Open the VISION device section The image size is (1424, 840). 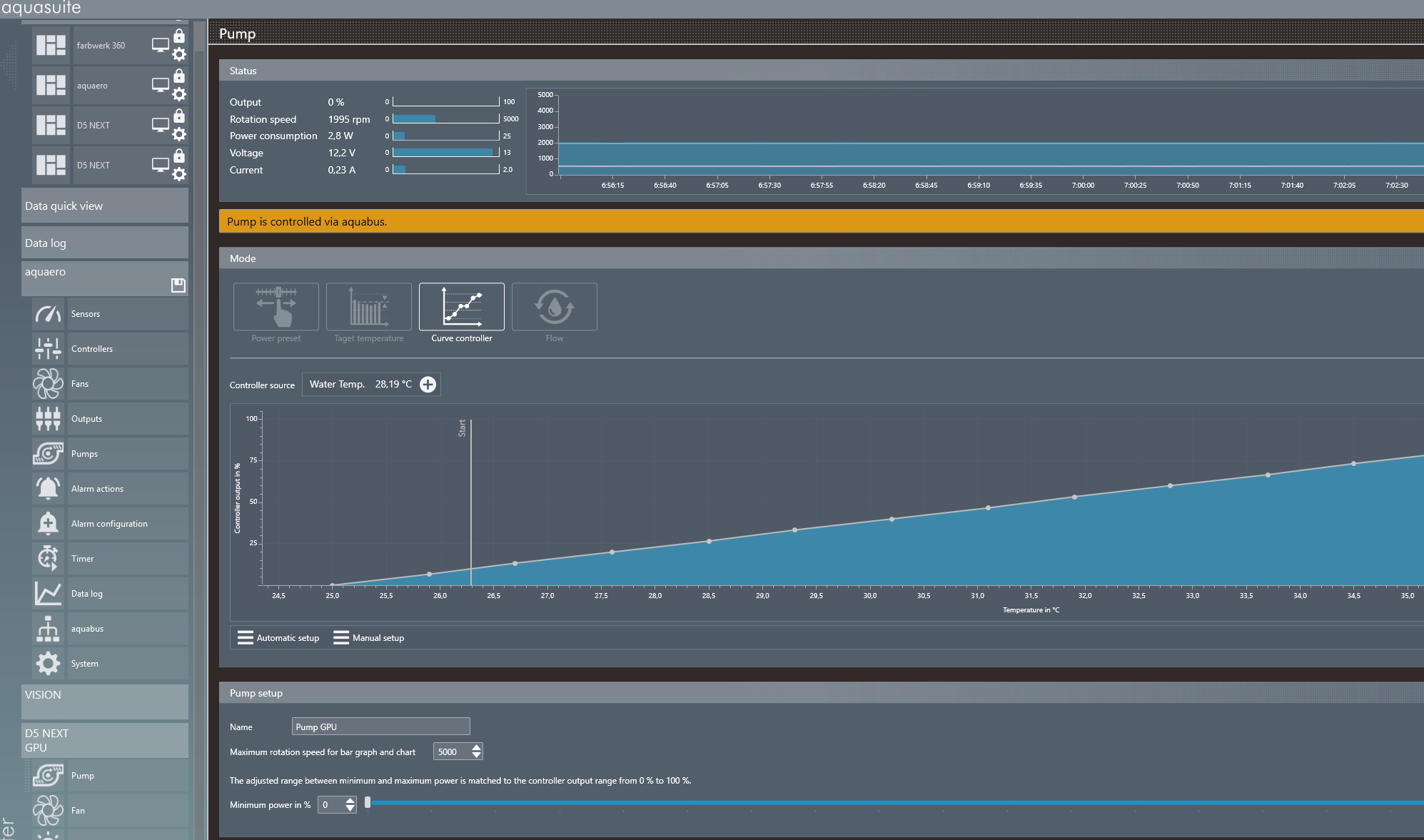[x=104, y=701]
